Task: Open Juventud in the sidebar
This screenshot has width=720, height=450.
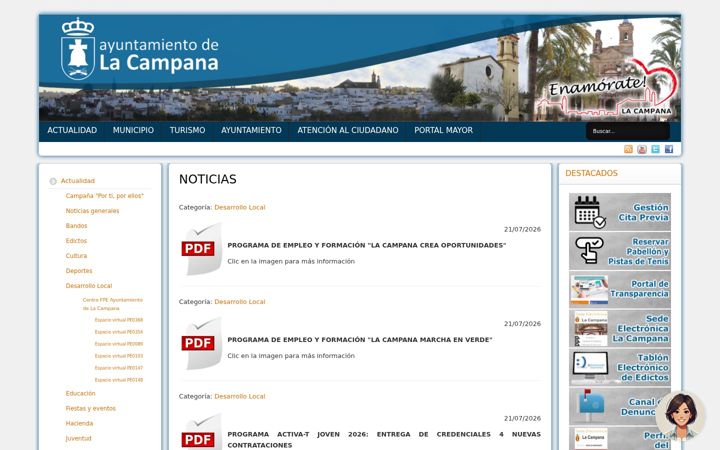Action: [x=79, y=439]
